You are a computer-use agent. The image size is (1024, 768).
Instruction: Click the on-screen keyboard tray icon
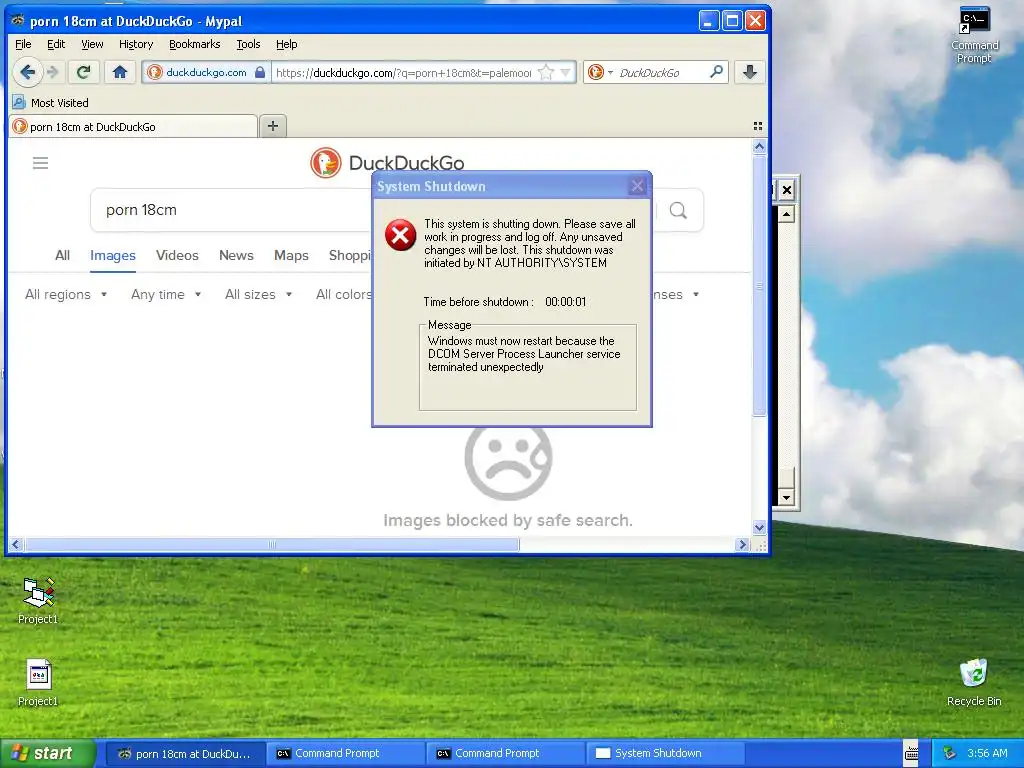pos(911,754)
